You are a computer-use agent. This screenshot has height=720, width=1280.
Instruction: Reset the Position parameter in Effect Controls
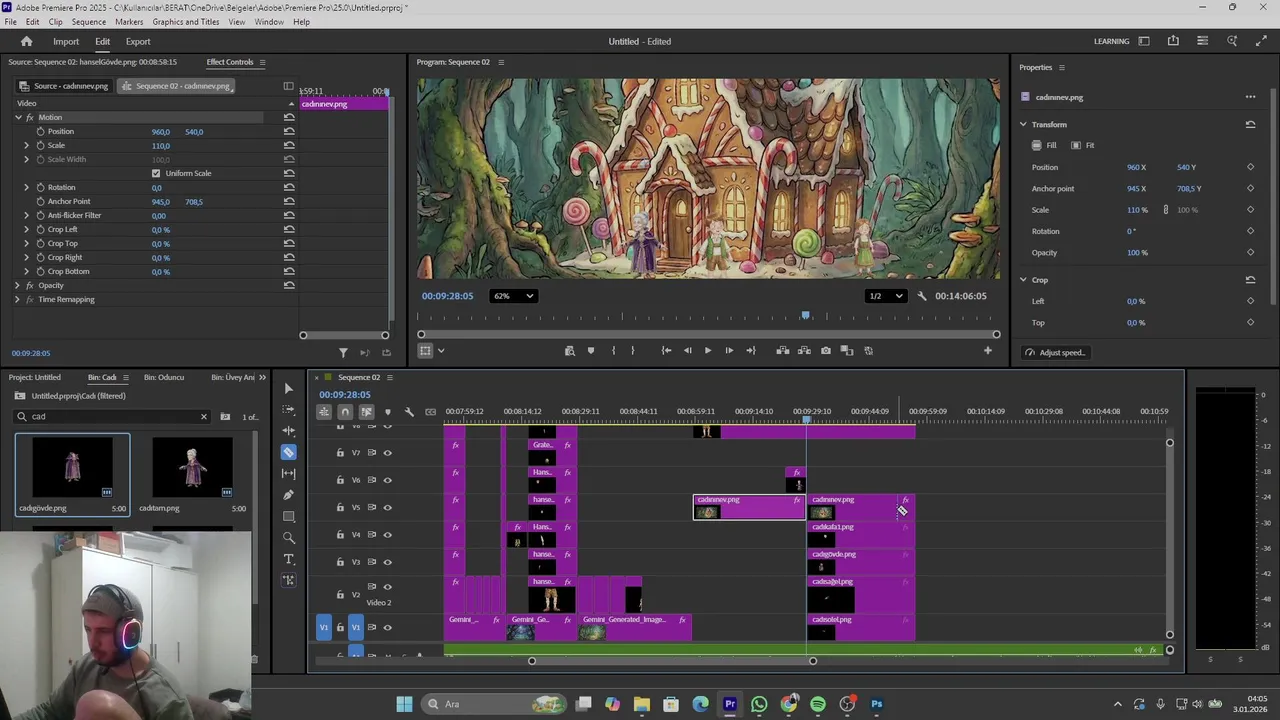pos(289,131)
